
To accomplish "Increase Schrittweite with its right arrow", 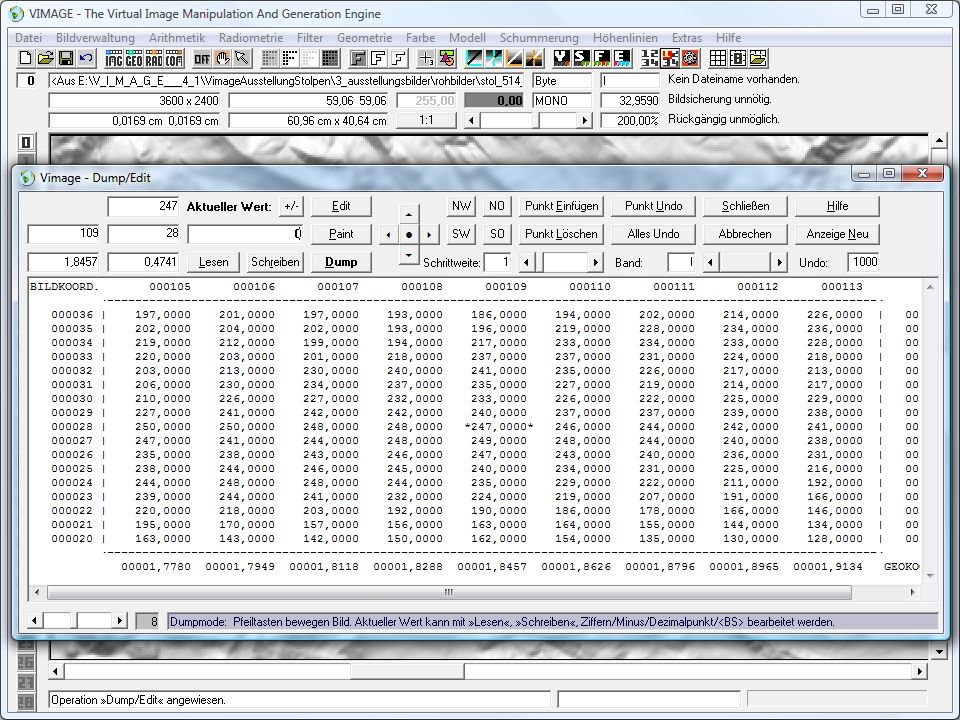I will click(596, 262).
